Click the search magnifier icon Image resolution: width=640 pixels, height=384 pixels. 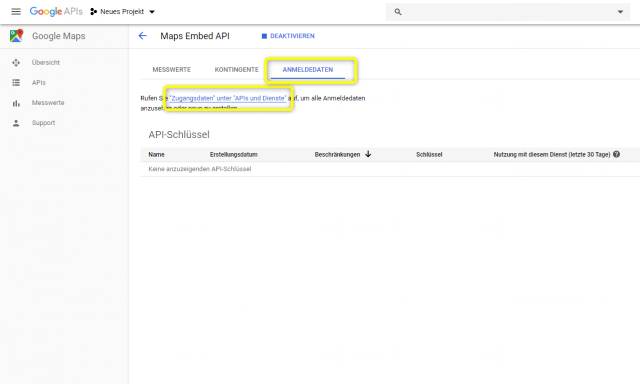coord(398,12)
